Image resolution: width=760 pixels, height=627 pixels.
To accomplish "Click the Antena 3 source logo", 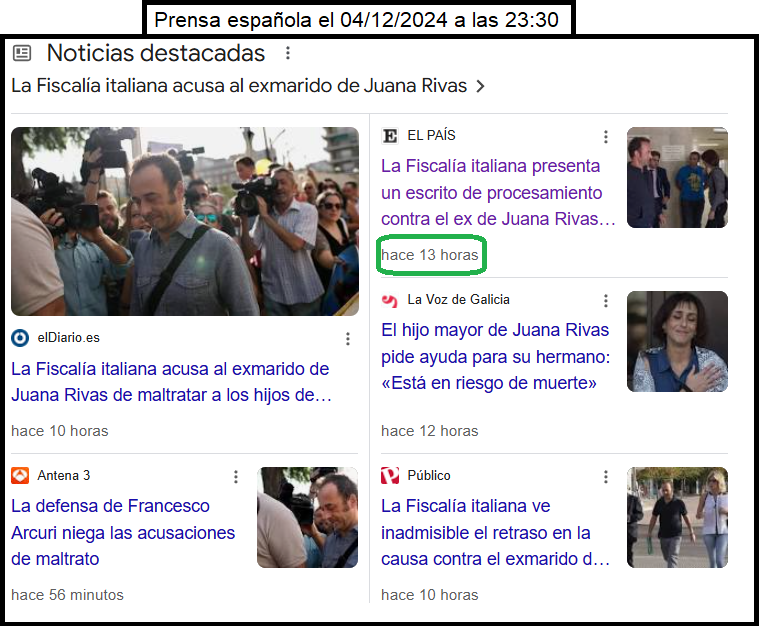I will 20,476.
